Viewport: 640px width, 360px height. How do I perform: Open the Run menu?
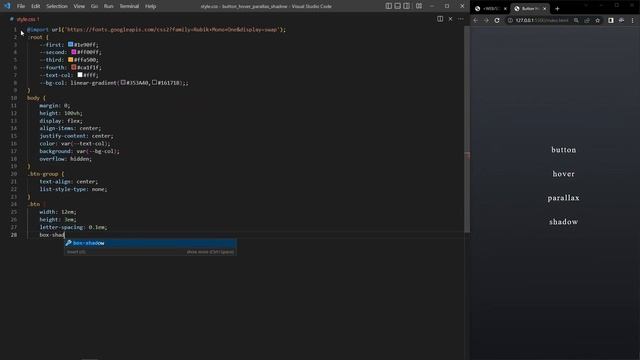[108, 6]
